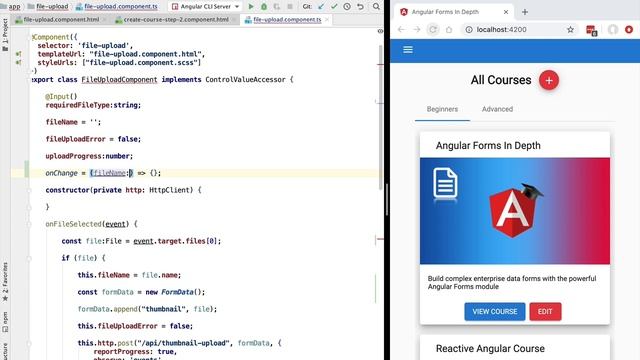Click VIEW COURSE for Angular Forms In Depth
The image size is (640, 360).
click(x=495, y=311)
